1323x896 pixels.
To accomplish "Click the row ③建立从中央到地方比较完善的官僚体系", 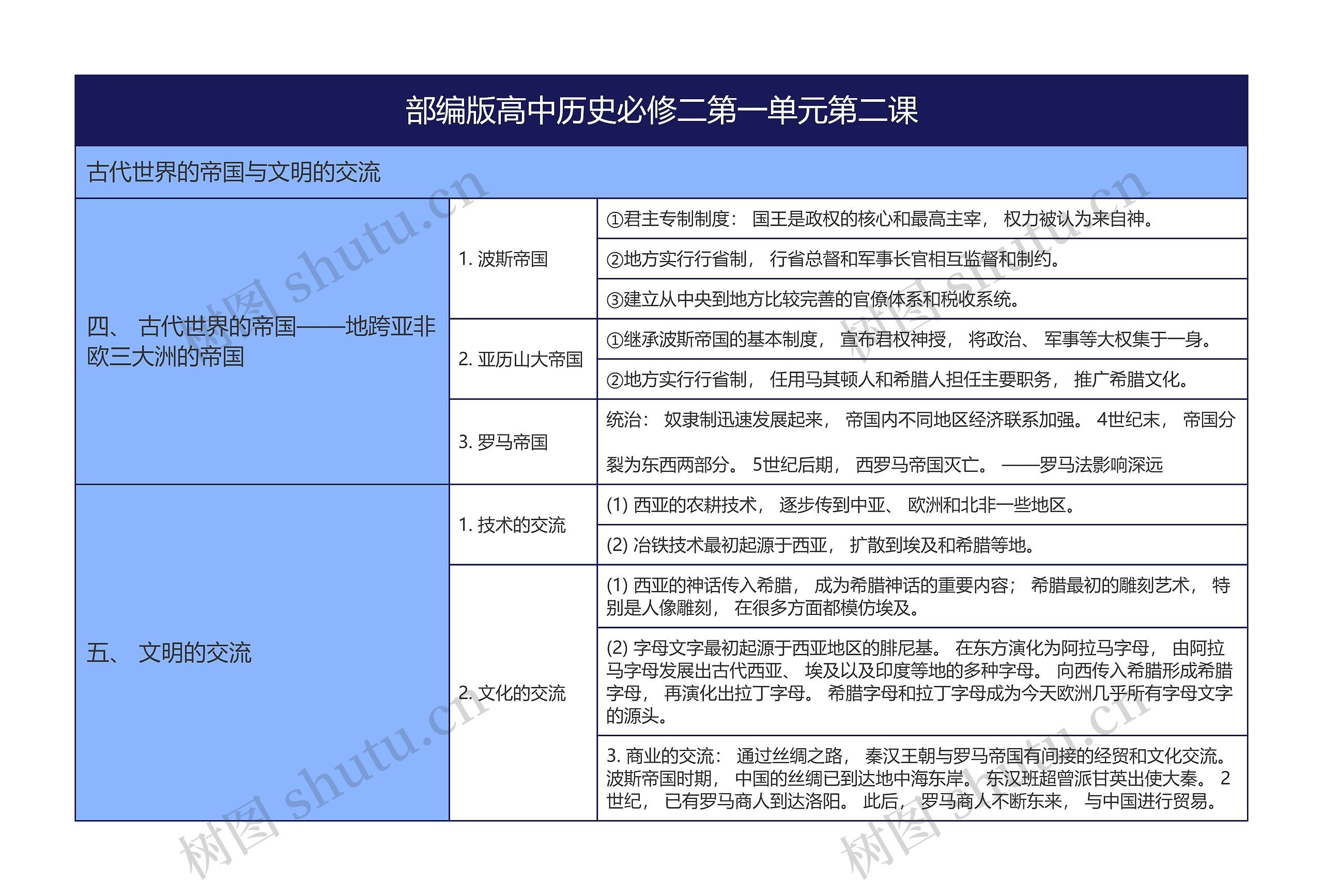I will pos(922,299).
